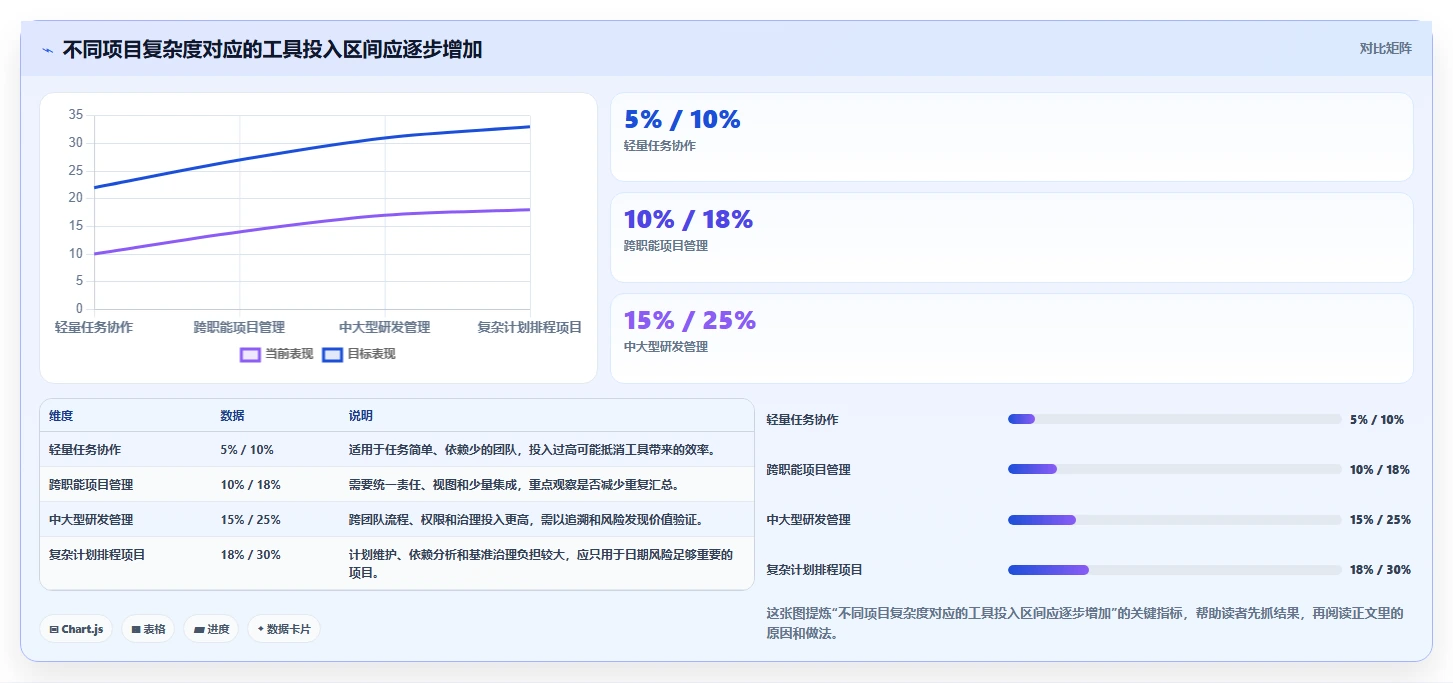Click the 跨职能项目管理 label on the chart axis
This screenshot has height=683, width=1453.
(239, 327)
